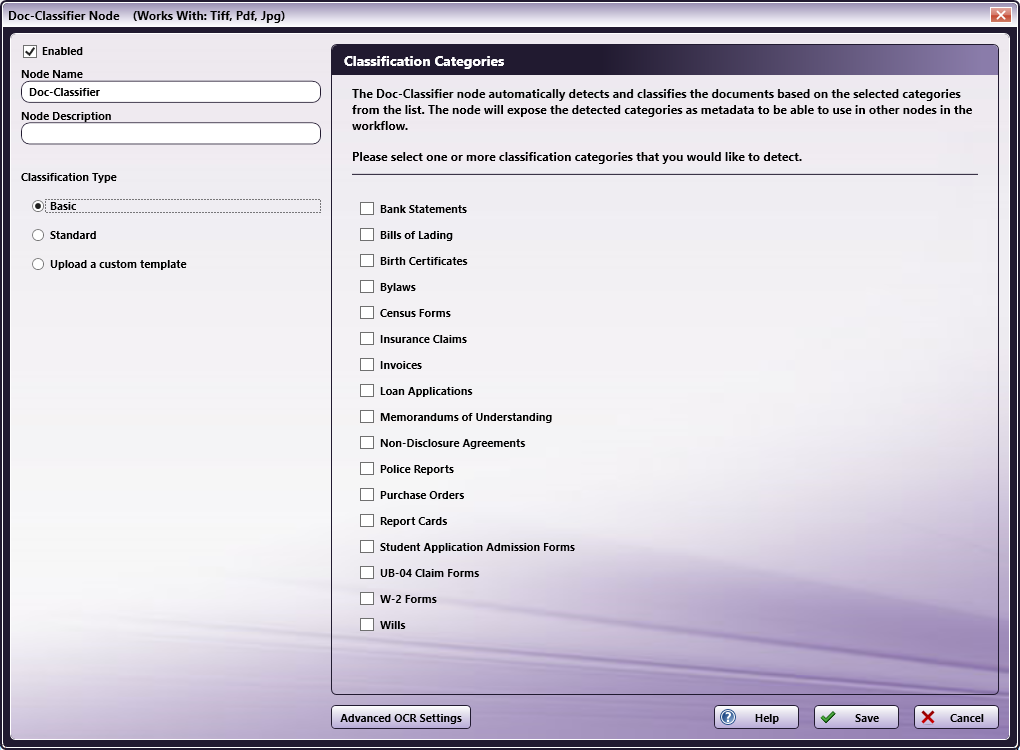Save the node configuration

[856, 717]
